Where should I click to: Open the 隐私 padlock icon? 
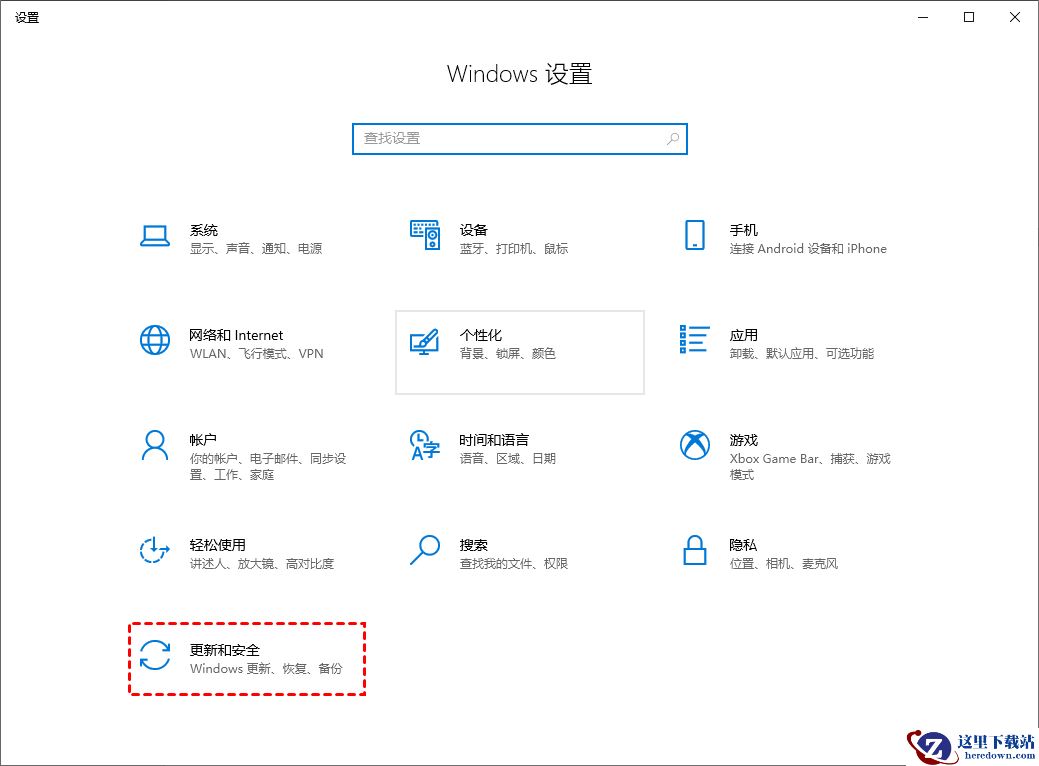[x=694, y=550]
